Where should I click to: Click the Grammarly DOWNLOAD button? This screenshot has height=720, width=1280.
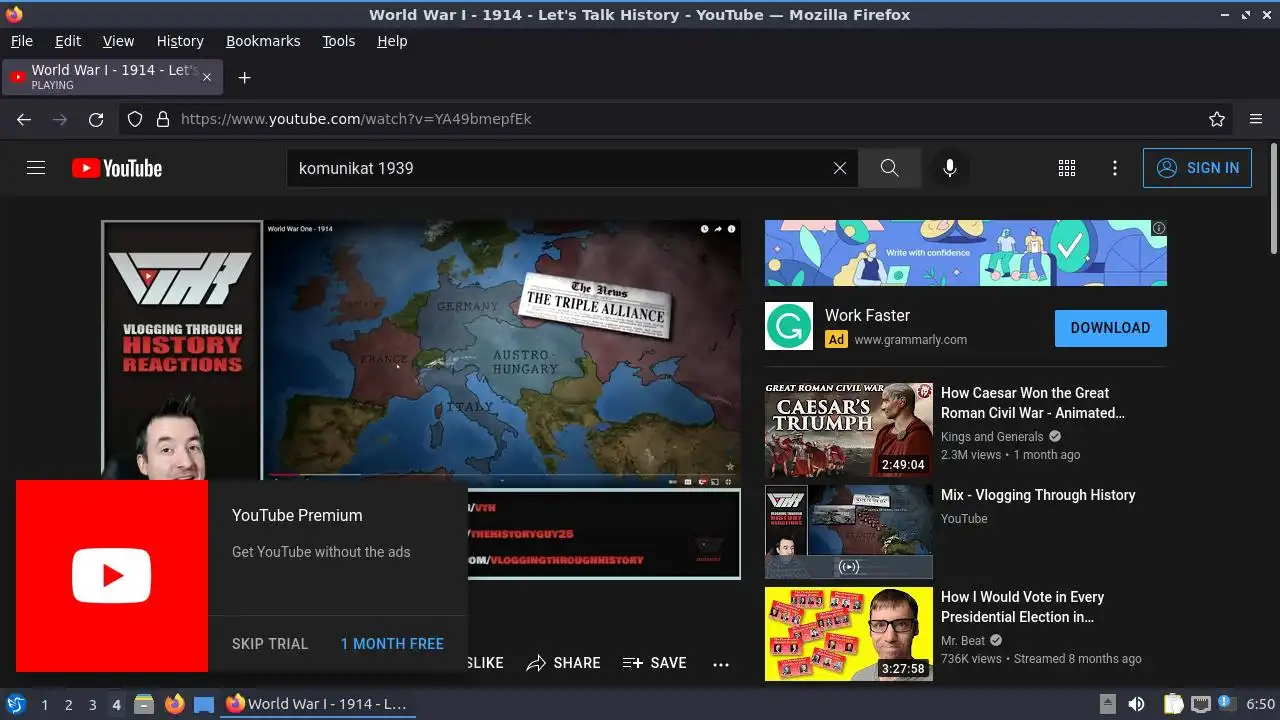click(1111, 328)
